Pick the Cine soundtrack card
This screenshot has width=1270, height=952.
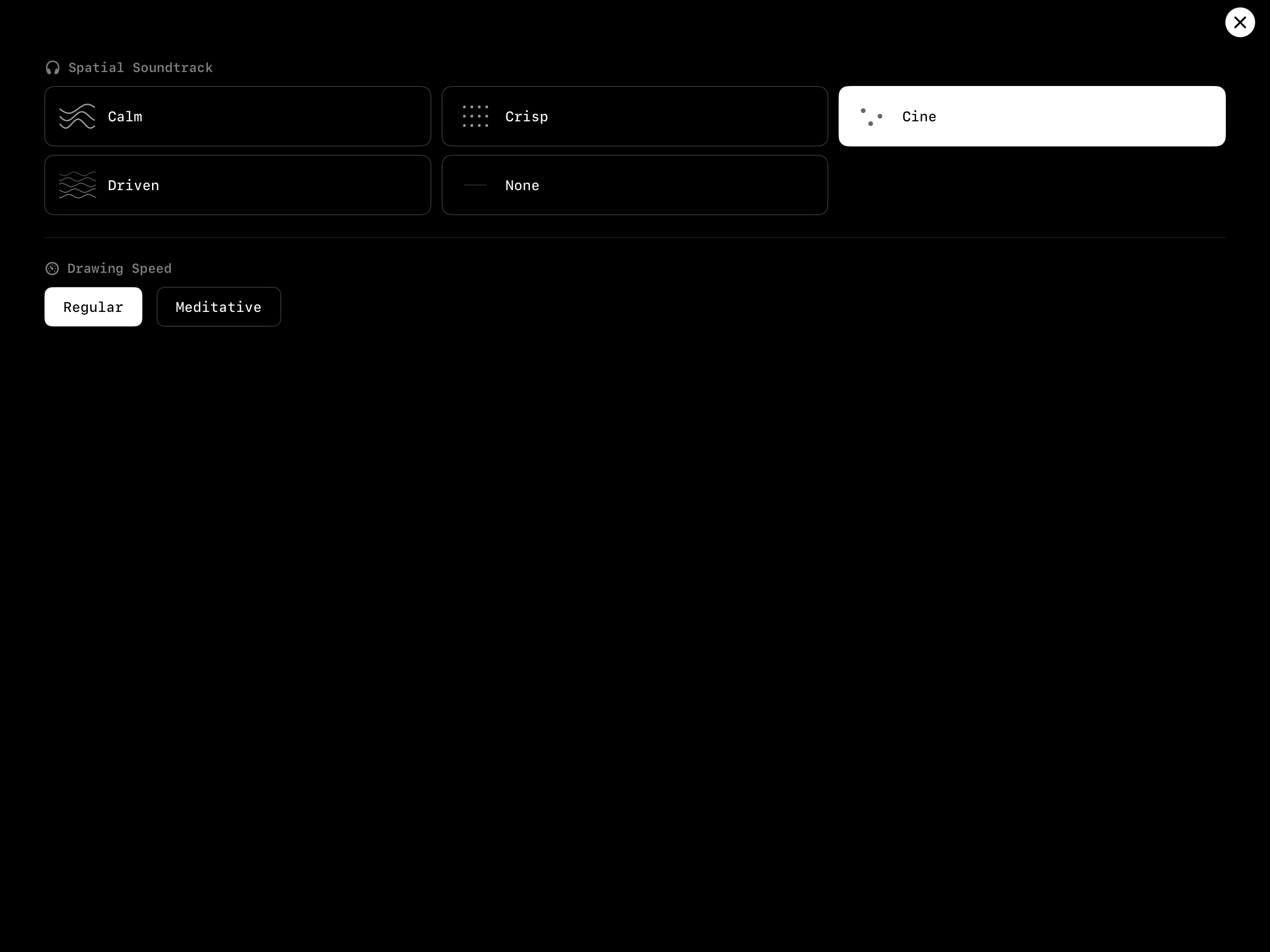point(1032,116)
